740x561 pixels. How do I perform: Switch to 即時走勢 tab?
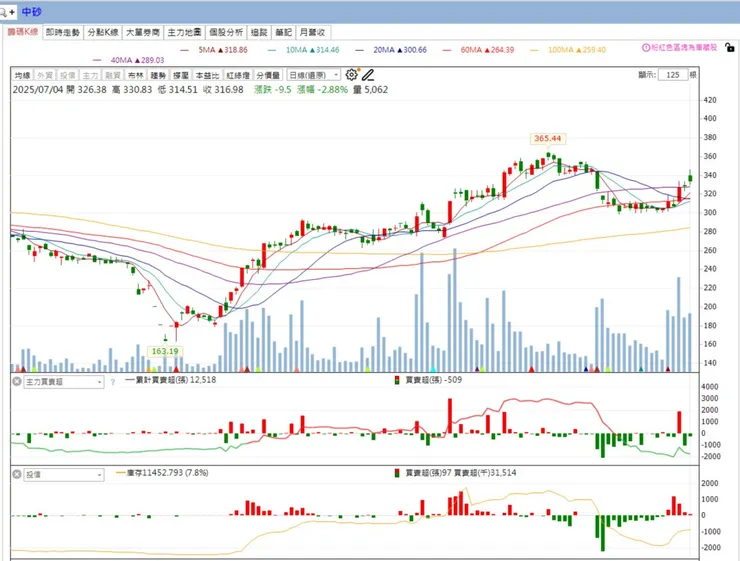(63, 32)
